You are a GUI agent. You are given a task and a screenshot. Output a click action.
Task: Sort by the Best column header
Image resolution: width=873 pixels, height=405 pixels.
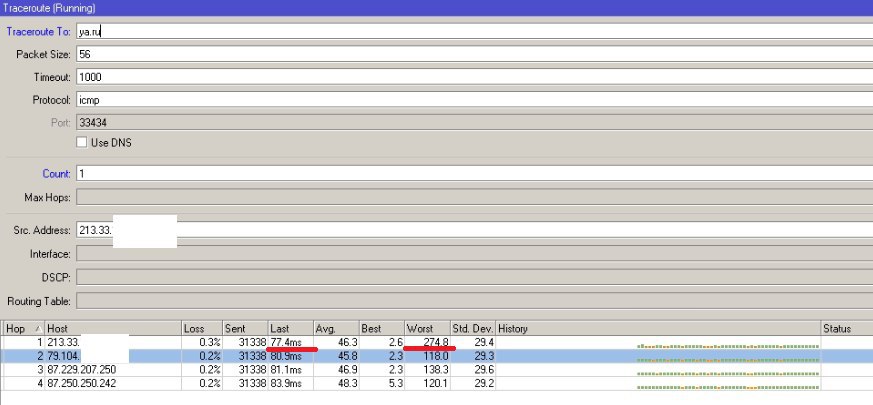(x=382, y=328)
